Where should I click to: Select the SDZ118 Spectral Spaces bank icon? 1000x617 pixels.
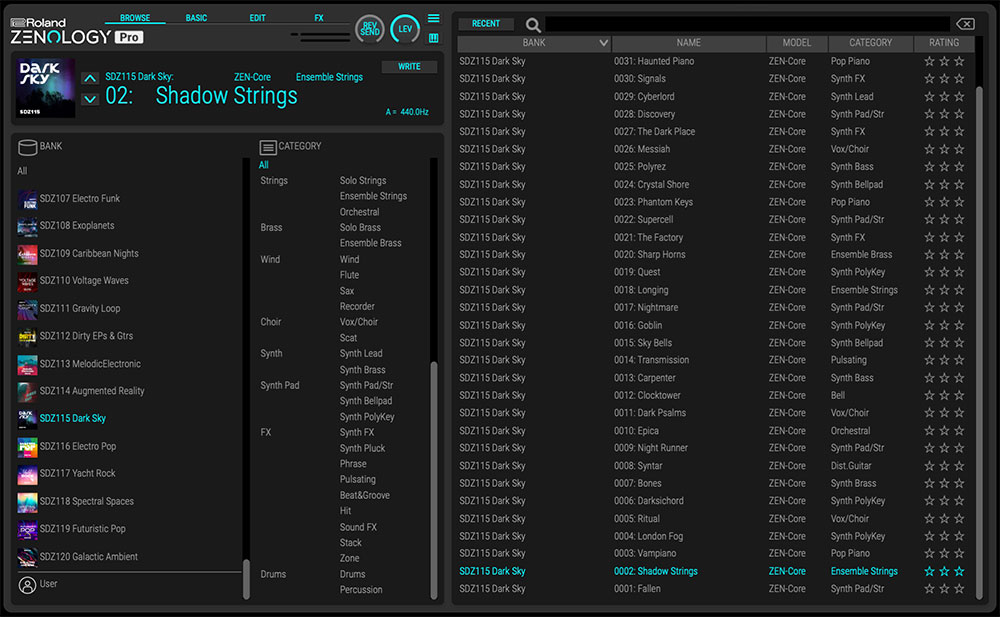[28, 501]
